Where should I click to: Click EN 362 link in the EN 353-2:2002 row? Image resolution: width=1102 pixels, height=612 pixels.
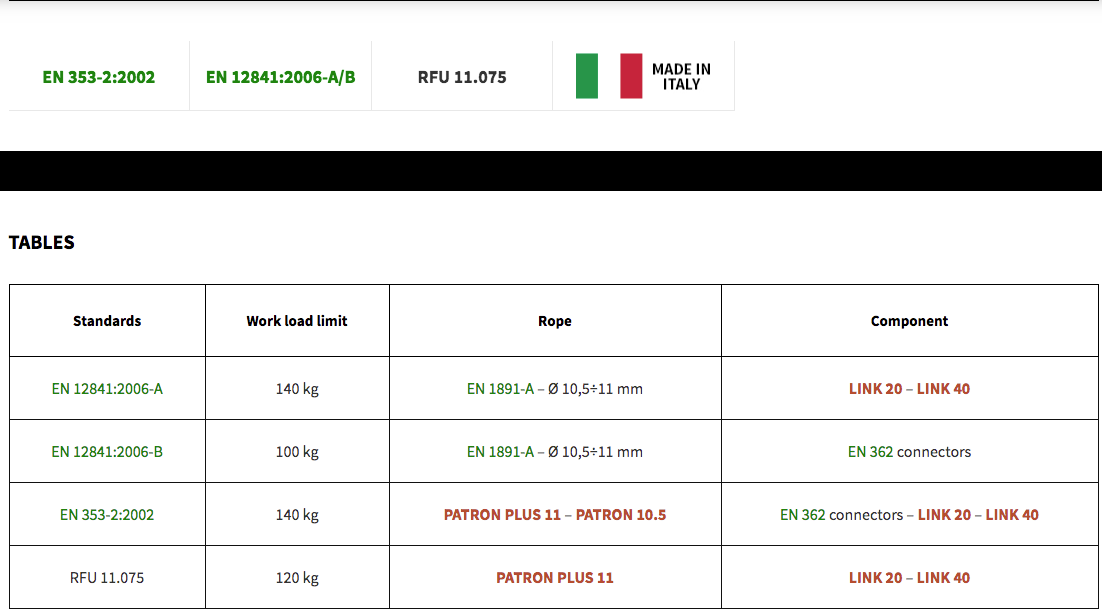(802, 515)
